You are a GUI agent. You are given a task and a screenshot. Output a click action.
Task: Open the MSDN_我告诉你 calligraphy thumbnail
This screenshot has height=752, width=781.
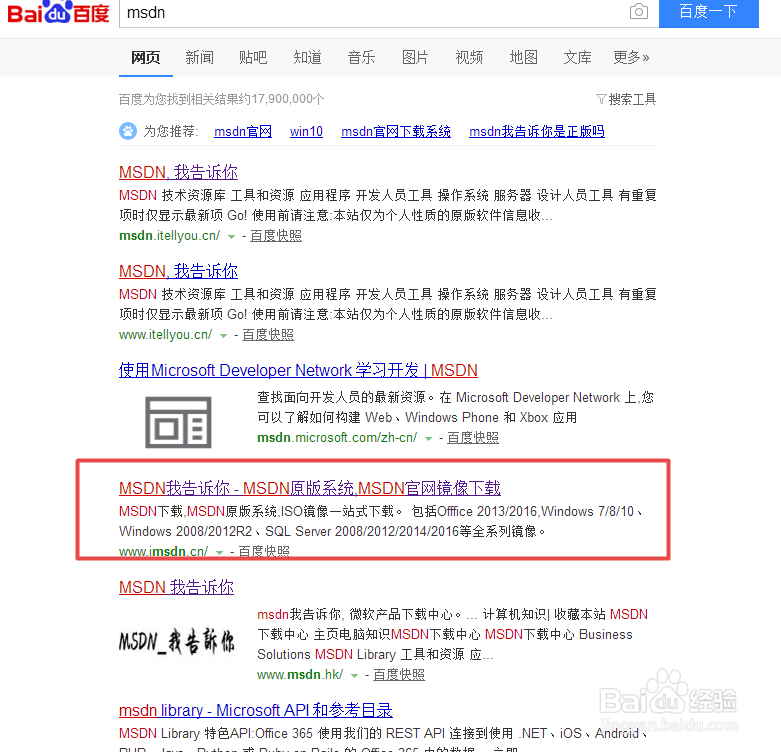pos(176,641)
